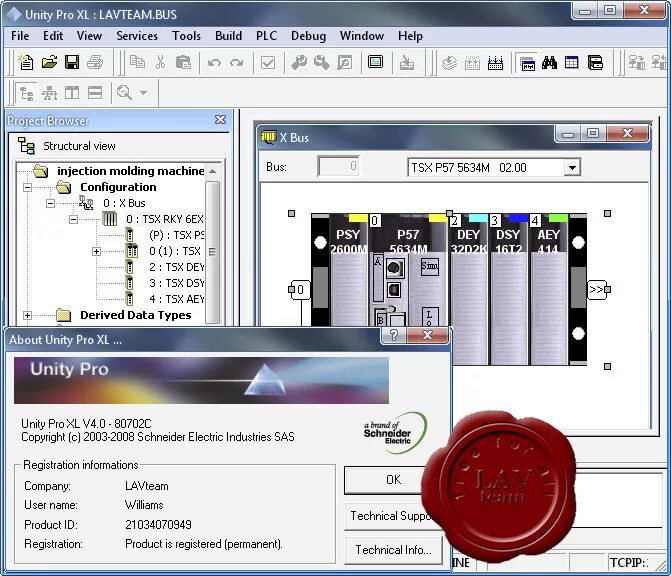Open the PLC menu
The image size is (671, 576).
[x=266, y=36]
